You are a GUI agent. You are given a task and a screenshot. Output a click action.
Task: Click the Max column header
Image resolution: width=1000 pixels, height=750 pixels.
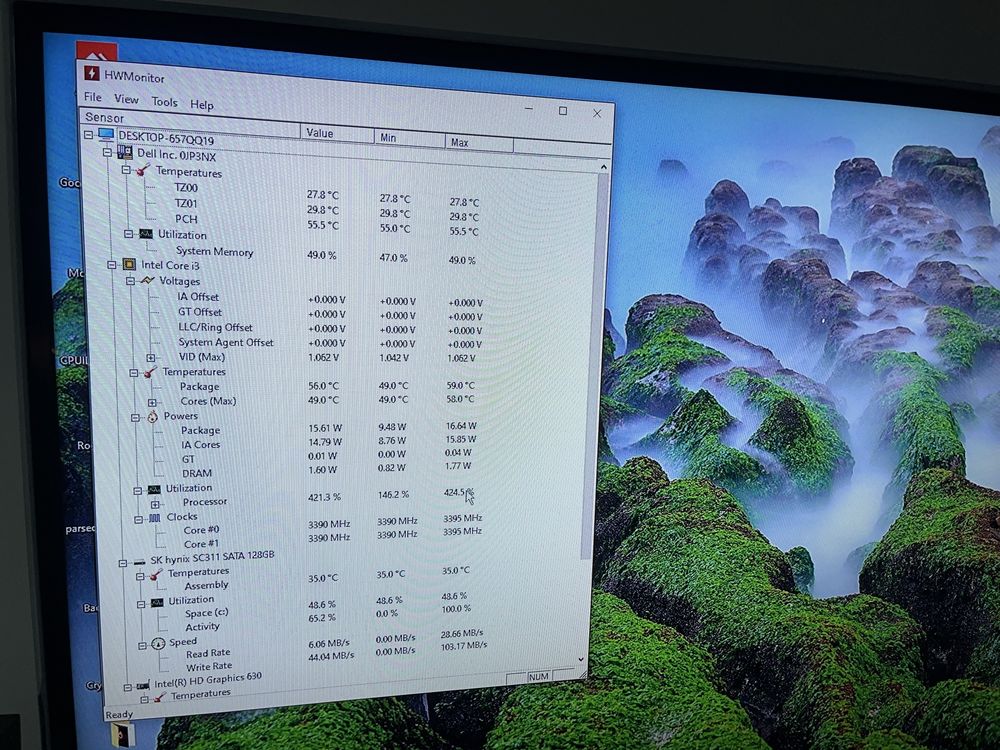coord(478,143)
